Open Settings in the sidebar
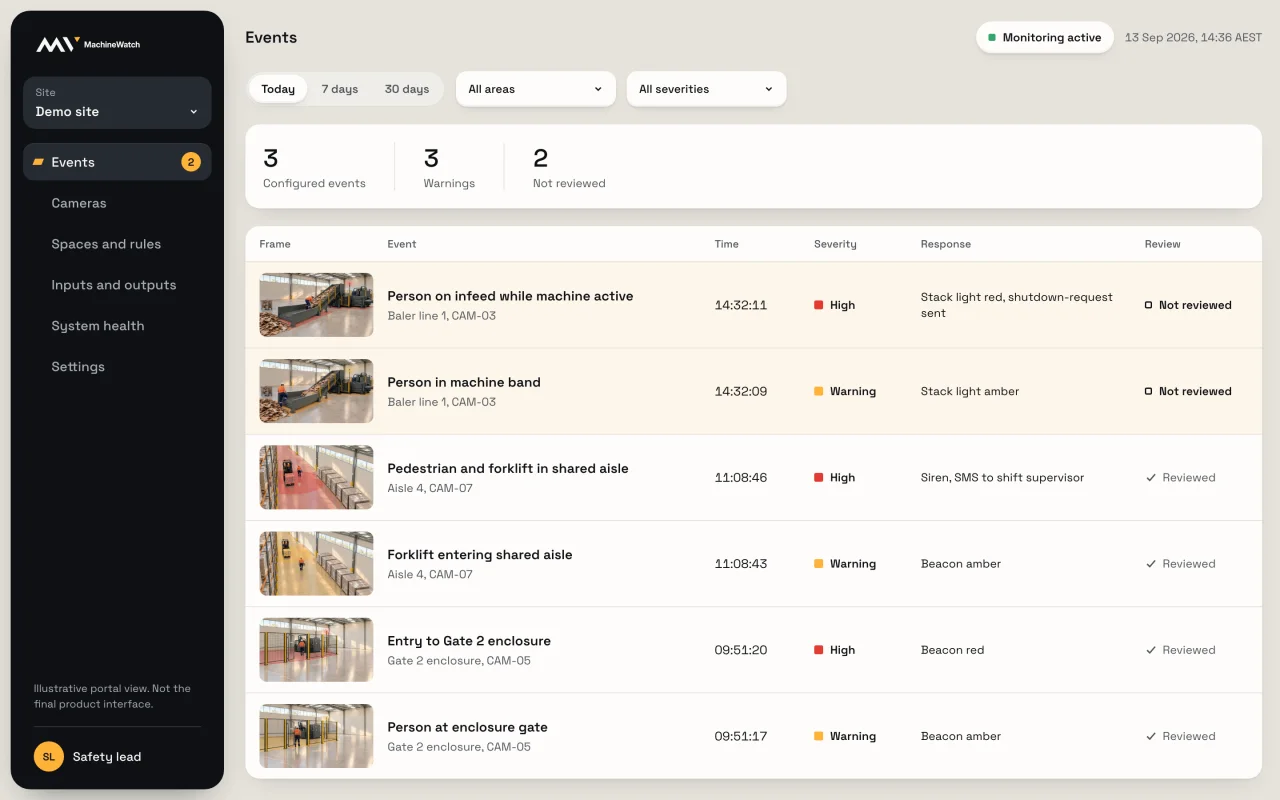The width and height of the screenshot is (1280, 800). (x=117, y=367)
